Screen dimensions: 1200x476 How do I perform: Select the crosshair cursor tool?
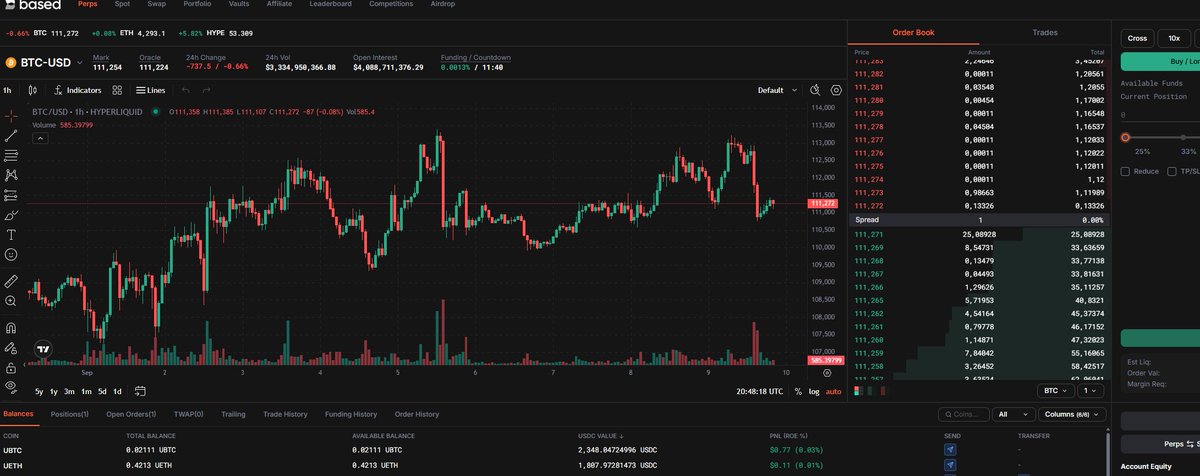click(x=11, y=116)
